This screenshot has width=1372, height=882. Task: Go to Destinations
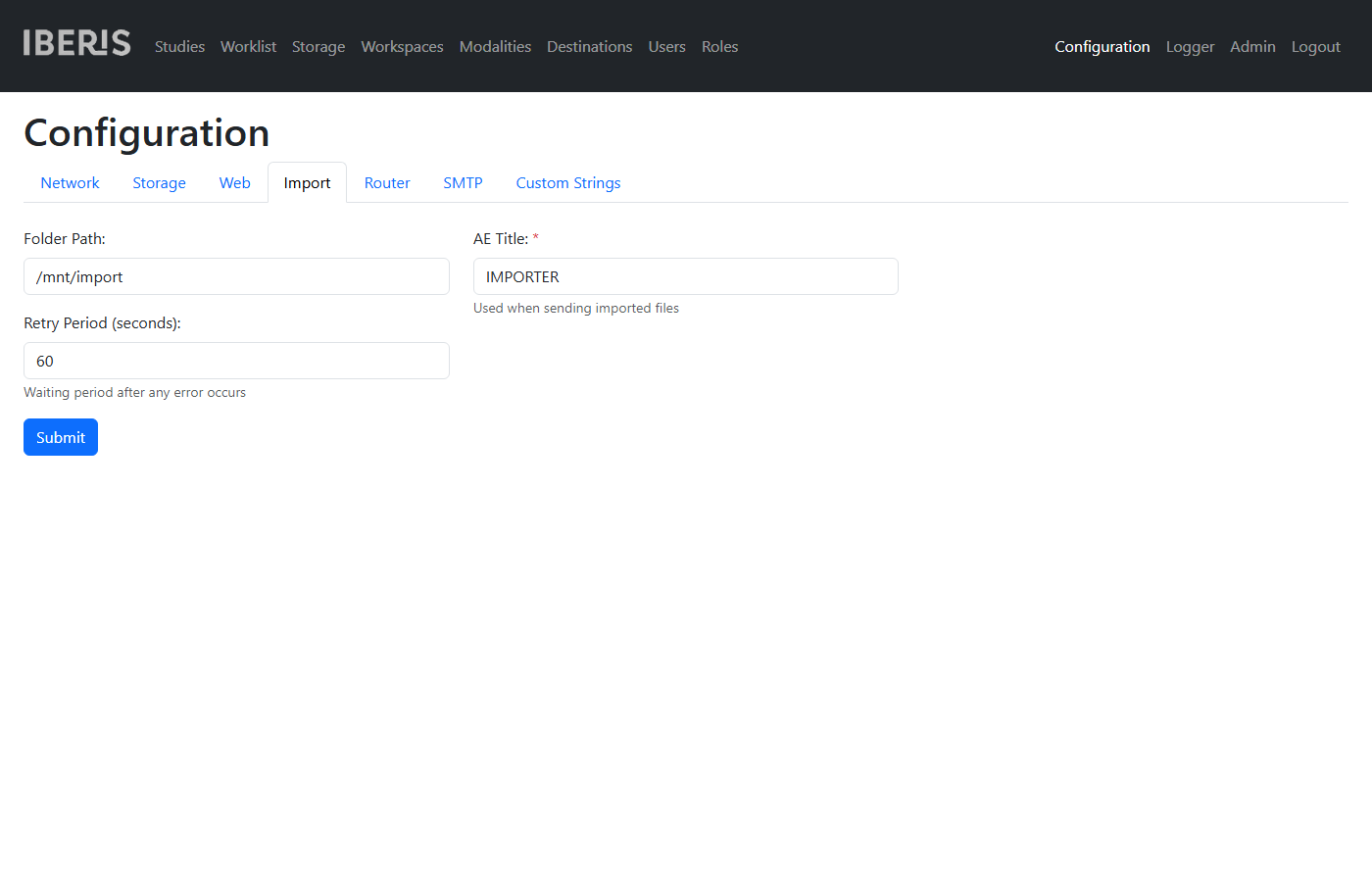click(589, 46)
